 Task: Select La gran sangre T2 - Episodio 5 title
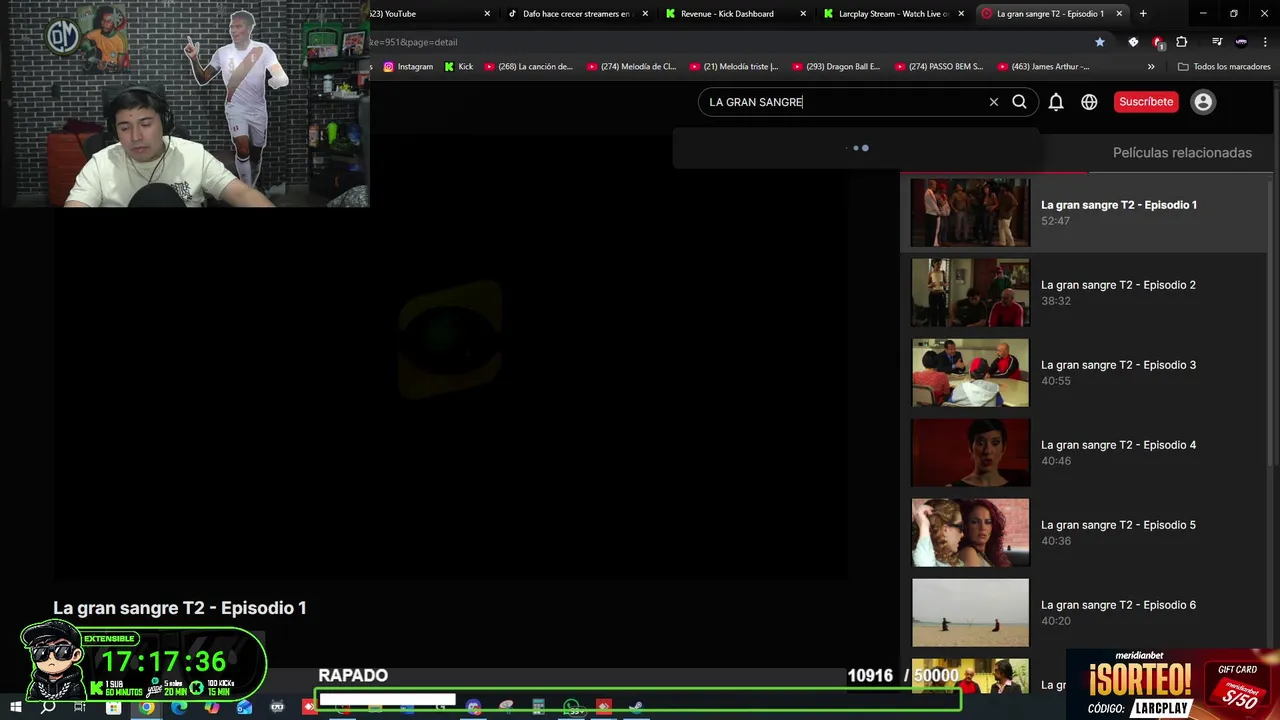pyautogui.click(x=1118, y=525)
